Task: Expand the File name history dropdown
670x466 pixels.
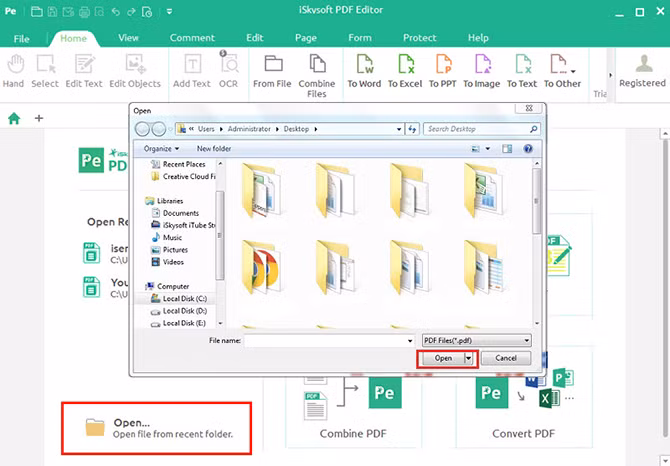Action: 409,340
